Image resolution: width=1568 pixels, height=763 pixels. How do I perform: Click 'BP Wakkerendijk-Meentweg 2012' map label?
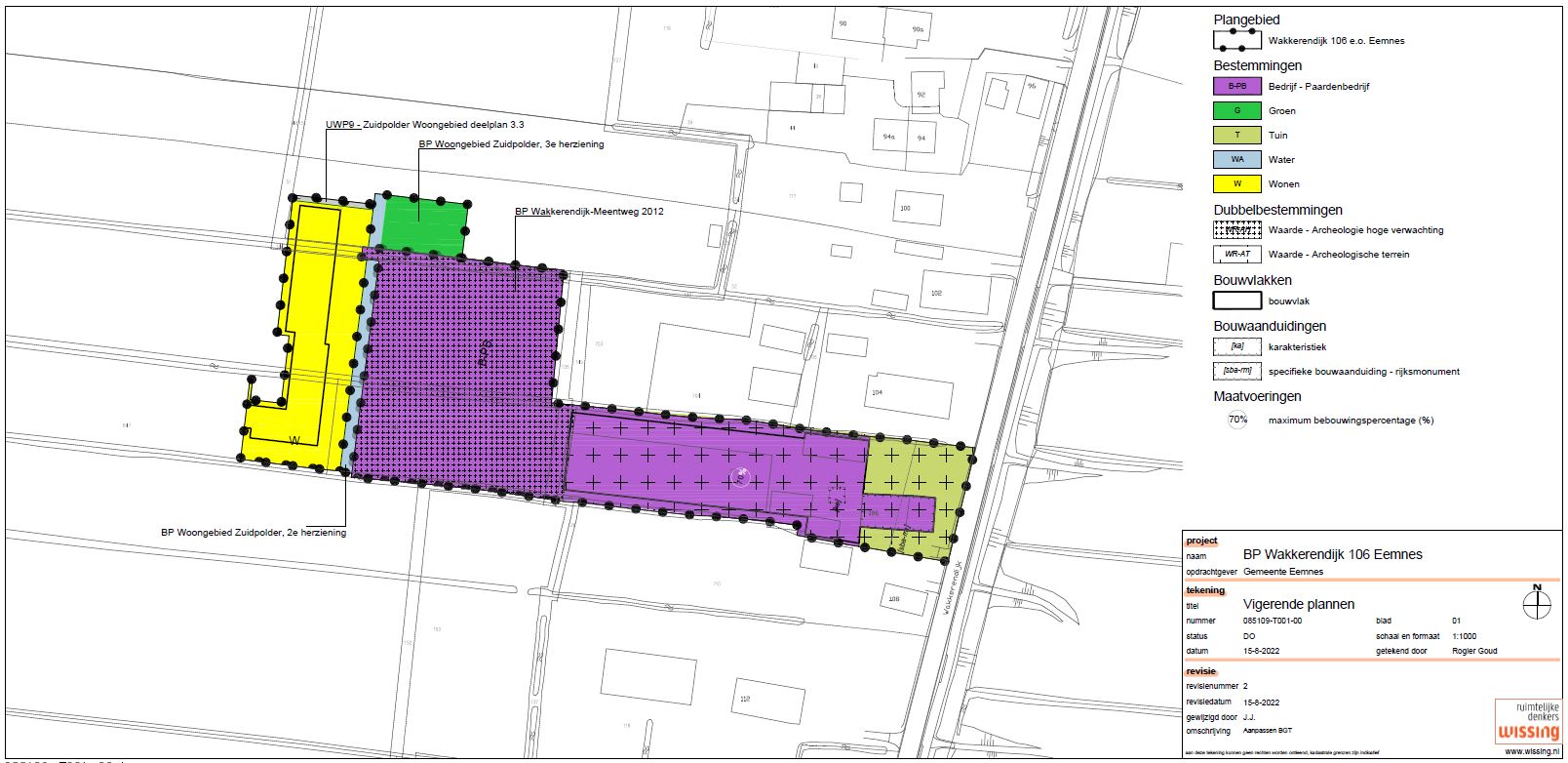click(x=589, y=211)
